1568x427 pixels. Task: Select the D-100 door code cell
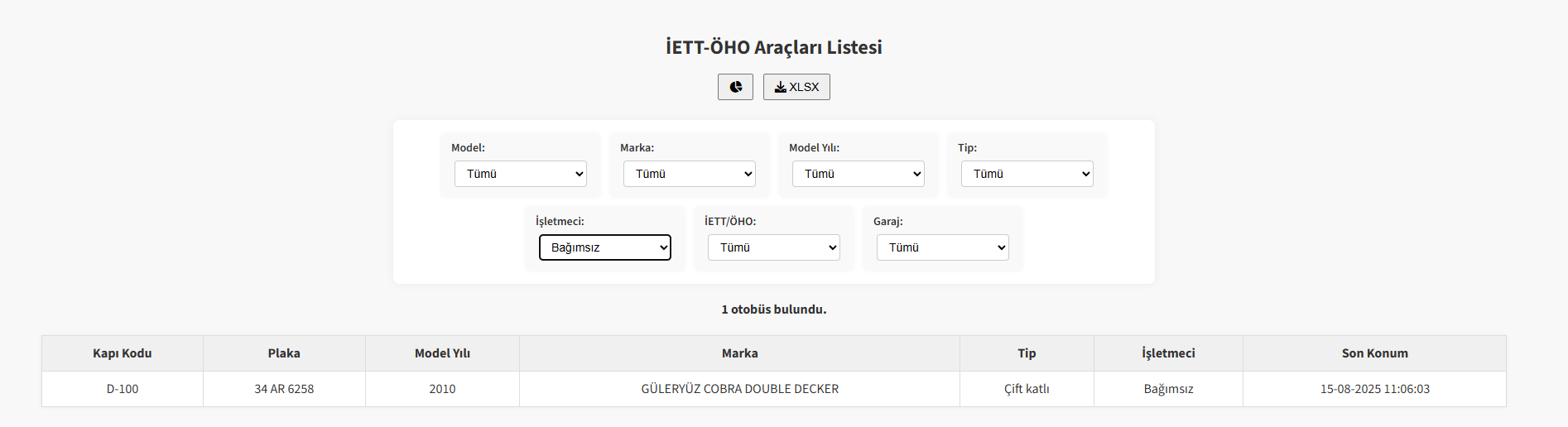pos(123,389)
